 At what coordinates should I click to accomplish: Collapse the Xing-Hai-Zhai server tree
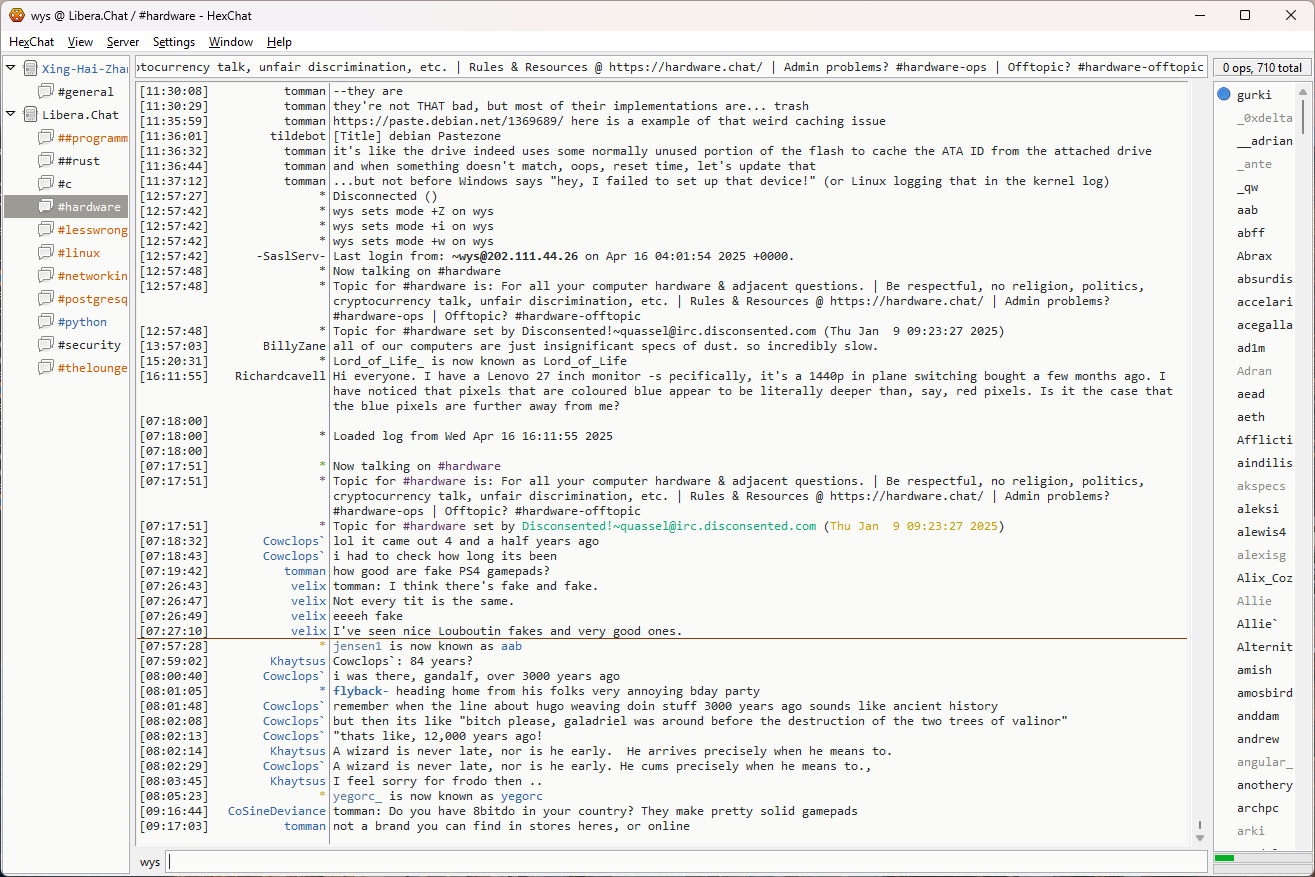[11, 69]
